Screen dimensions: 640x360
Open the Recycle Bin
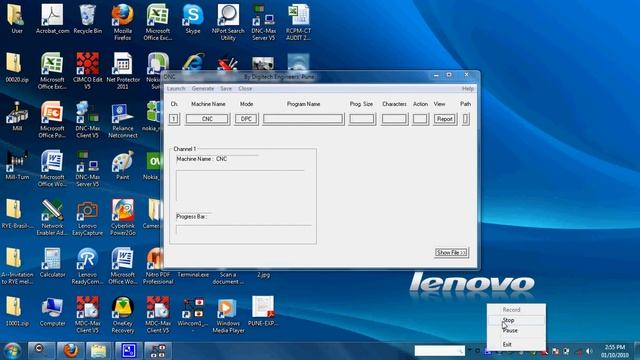pyautogui.click(x=87, y=19)
